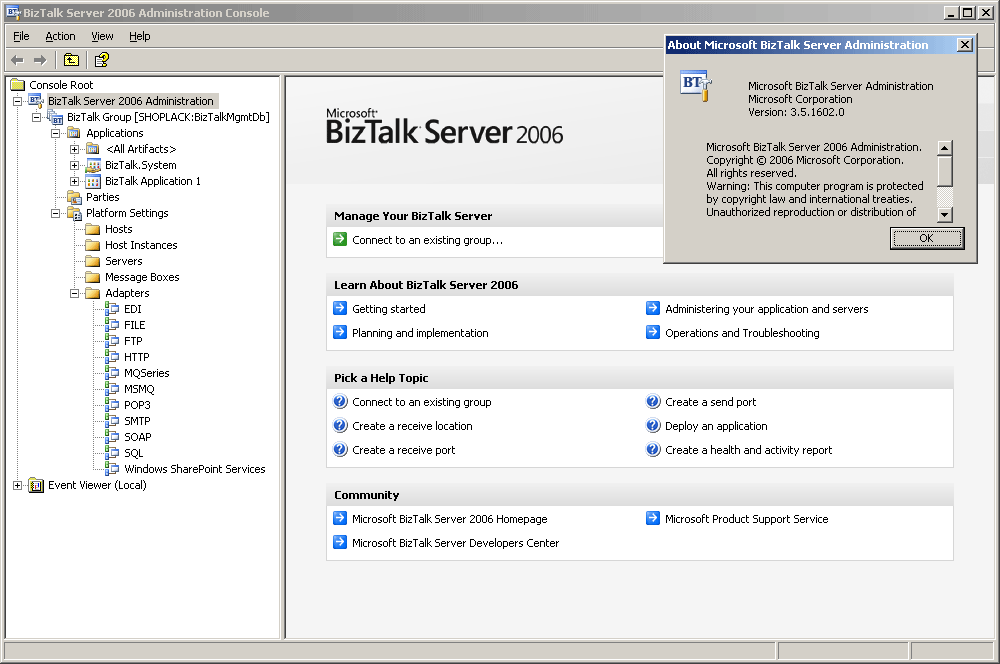This screenshot has height=664, width=1000.
Task: Click About dialog scrollbar down arrow
Action: (945, 215)
